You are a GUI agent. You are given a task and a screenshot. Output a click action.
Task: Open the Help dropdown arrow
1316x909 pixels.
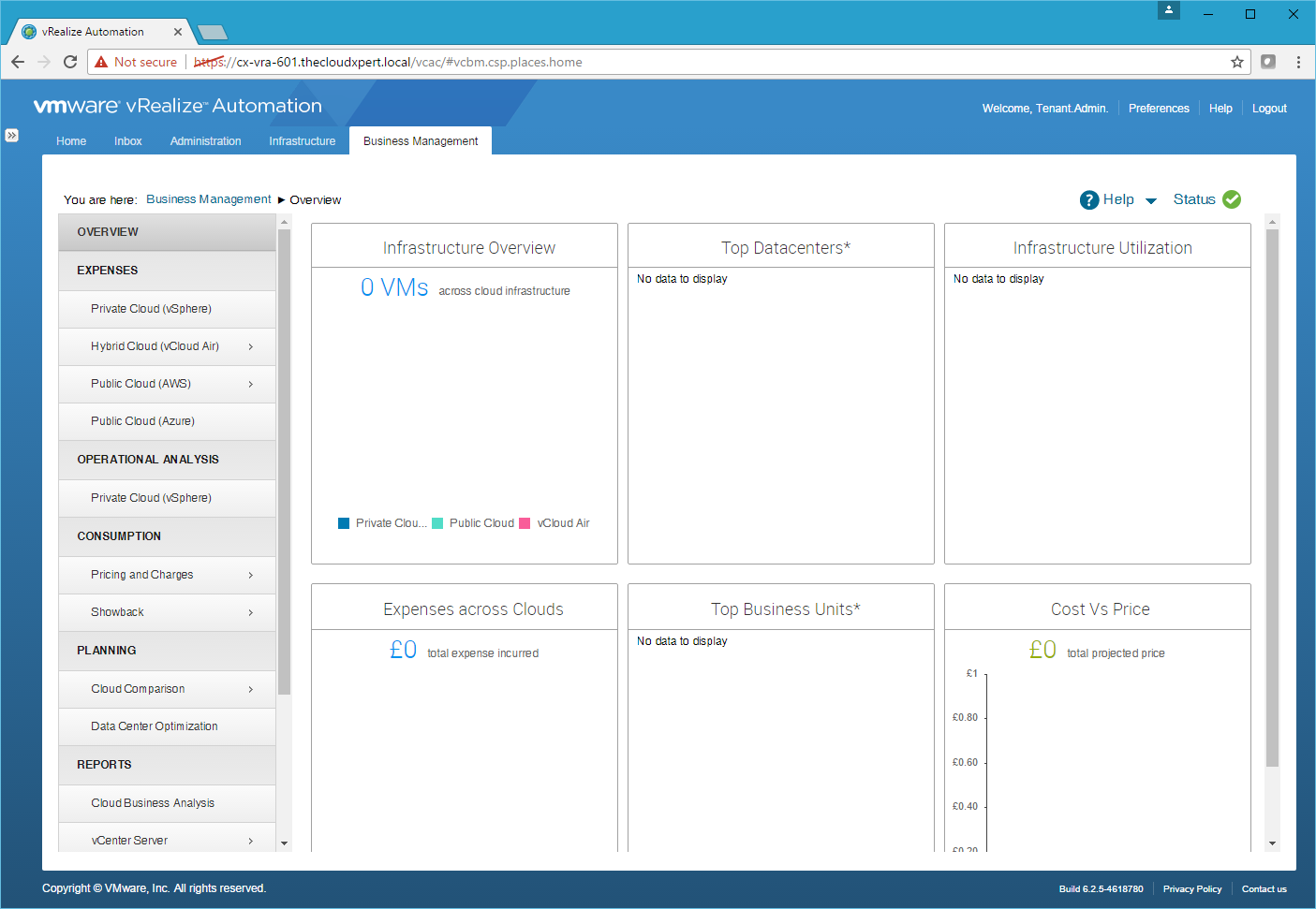1151,200
